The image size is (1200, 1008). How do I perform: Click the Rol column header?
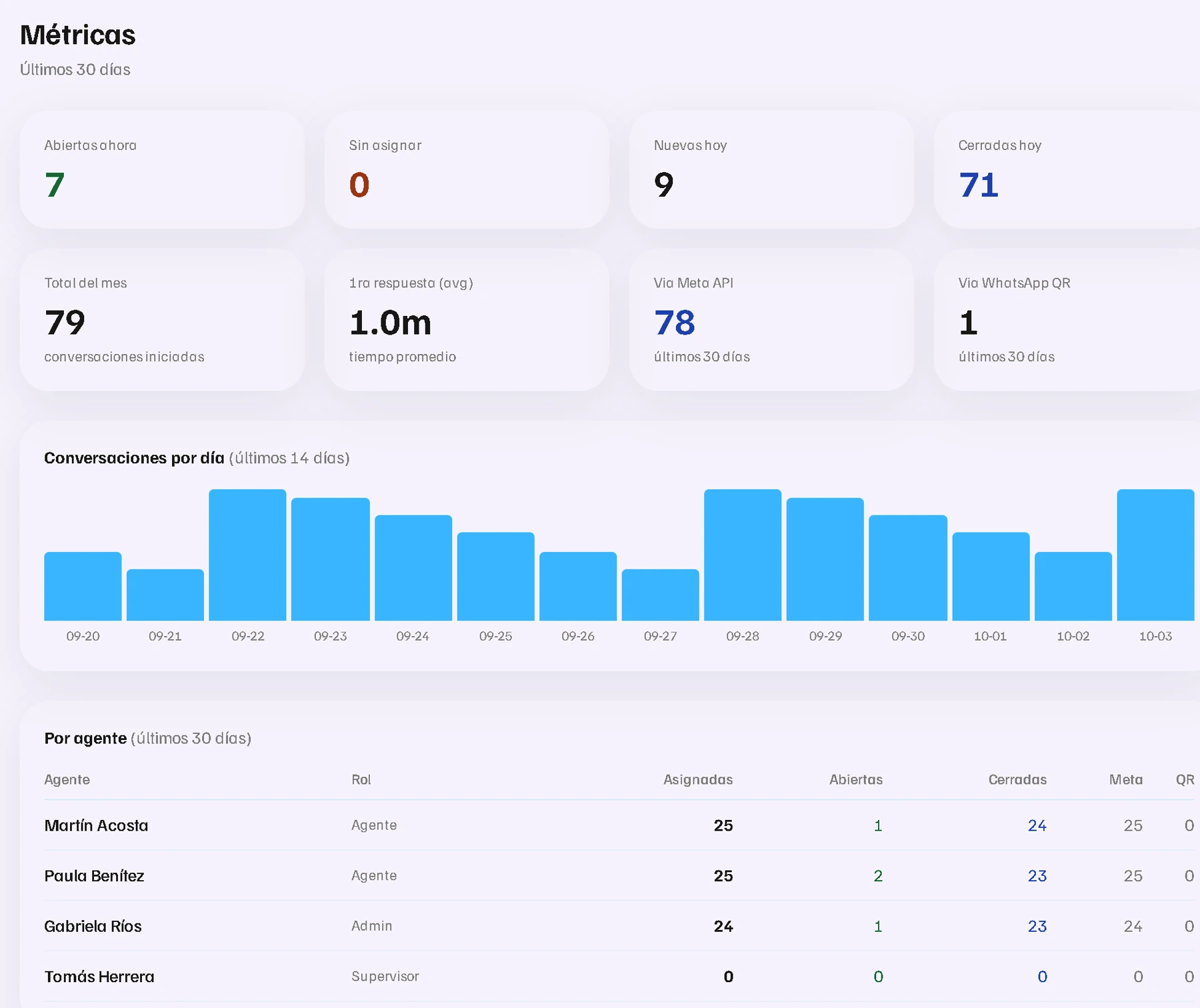click(x=361, y=779)
